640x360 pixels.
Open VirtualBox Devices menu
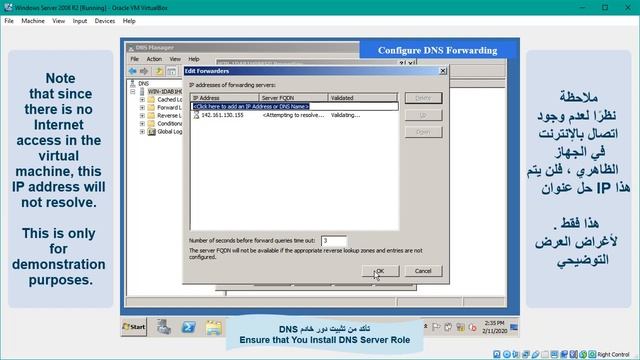[104, 21]
